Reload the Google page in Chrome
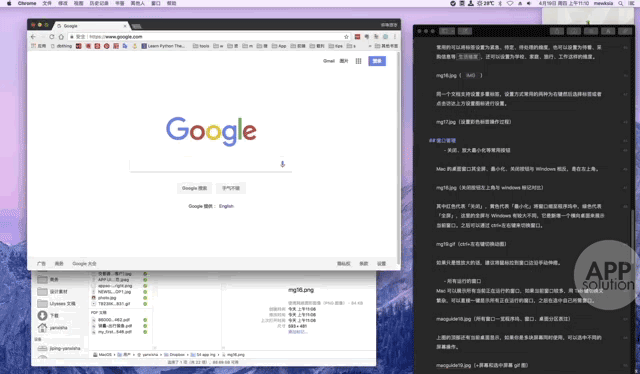Viewport: 640px width, 374px height. pos(52,37)
